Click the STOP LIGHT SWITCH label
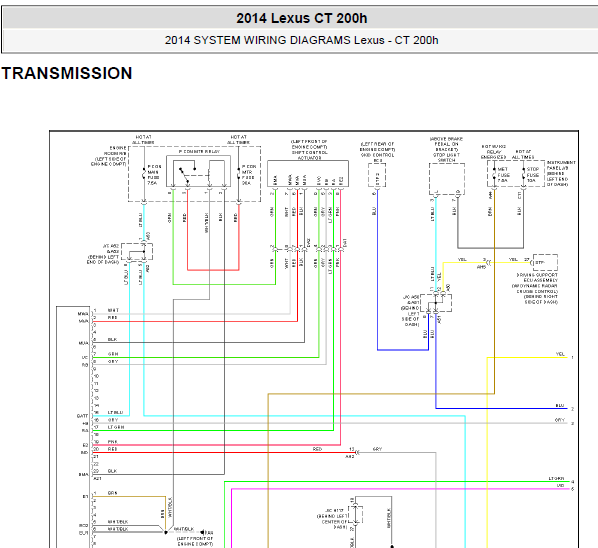This screenshot has width=598, height=548. coord(446,158)
